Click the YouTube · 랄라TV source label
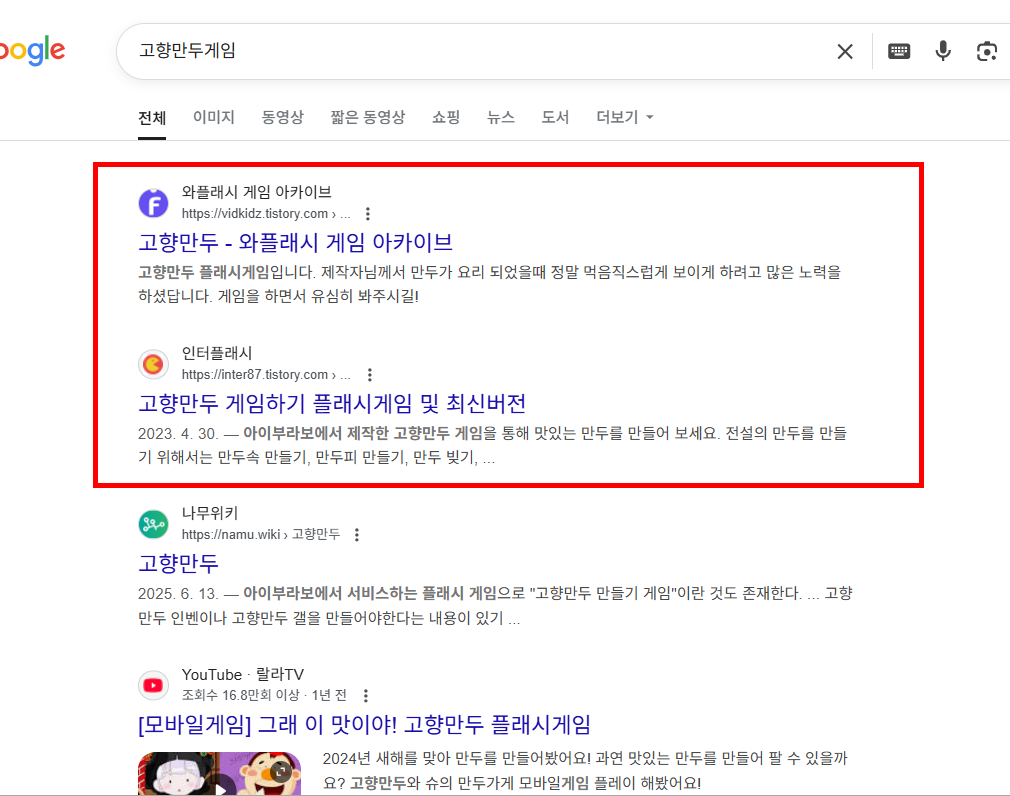This screenshot has width=1010, height=796. tap(242, 674)
